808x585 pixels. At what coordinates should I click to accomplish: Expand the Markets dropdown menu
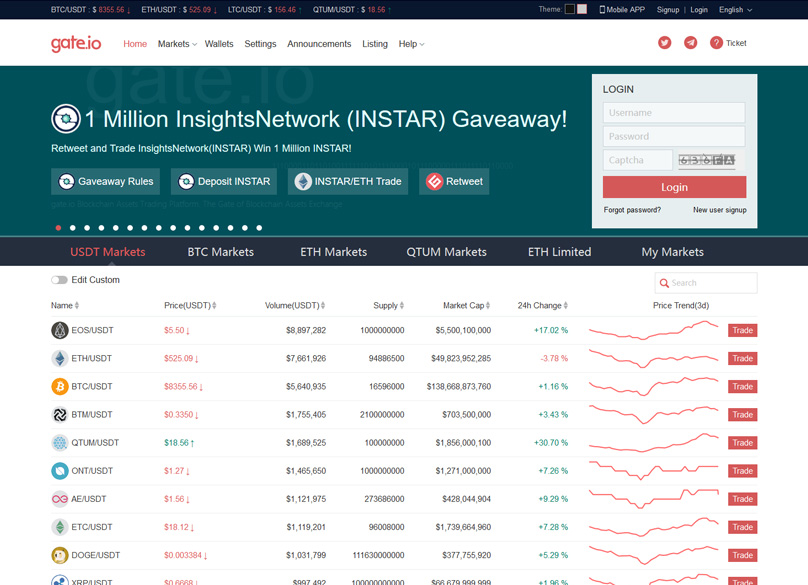click(x=177, y=44)
